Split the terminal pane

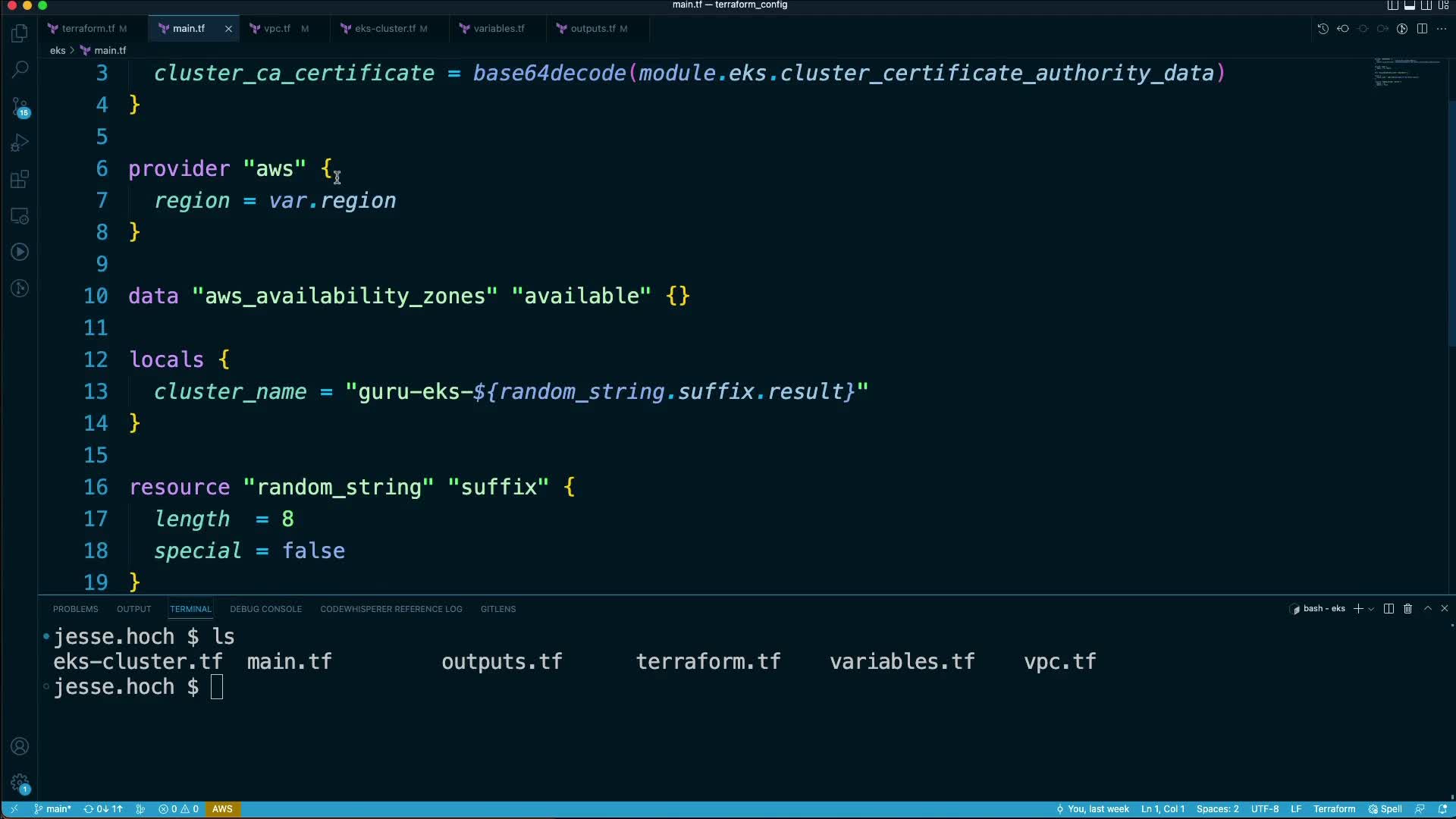[x=1389, y=609]
